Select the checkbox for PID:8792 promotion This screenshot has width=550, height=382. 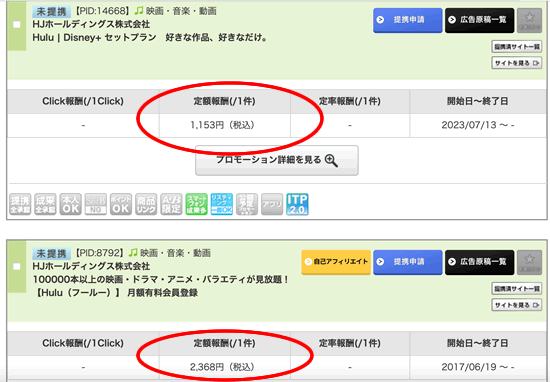[x=16, y=267]
